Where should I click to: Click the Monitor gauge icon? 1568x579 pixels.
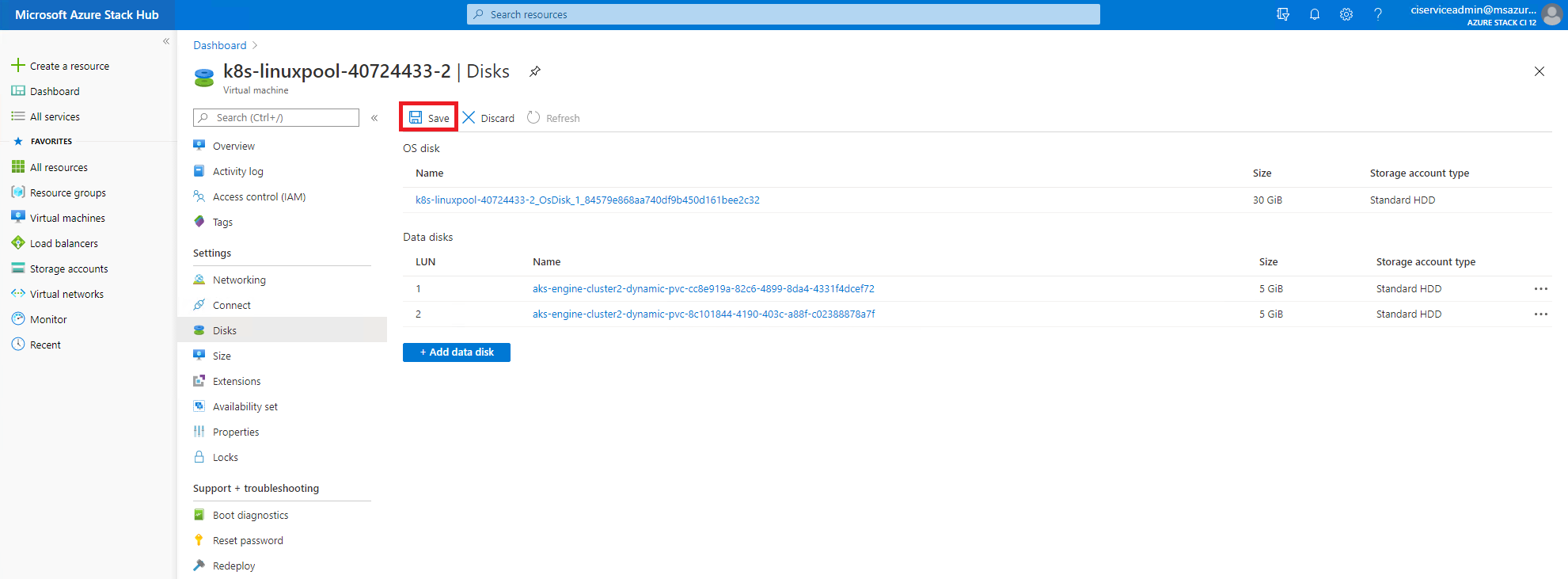[x=18, y=318]
